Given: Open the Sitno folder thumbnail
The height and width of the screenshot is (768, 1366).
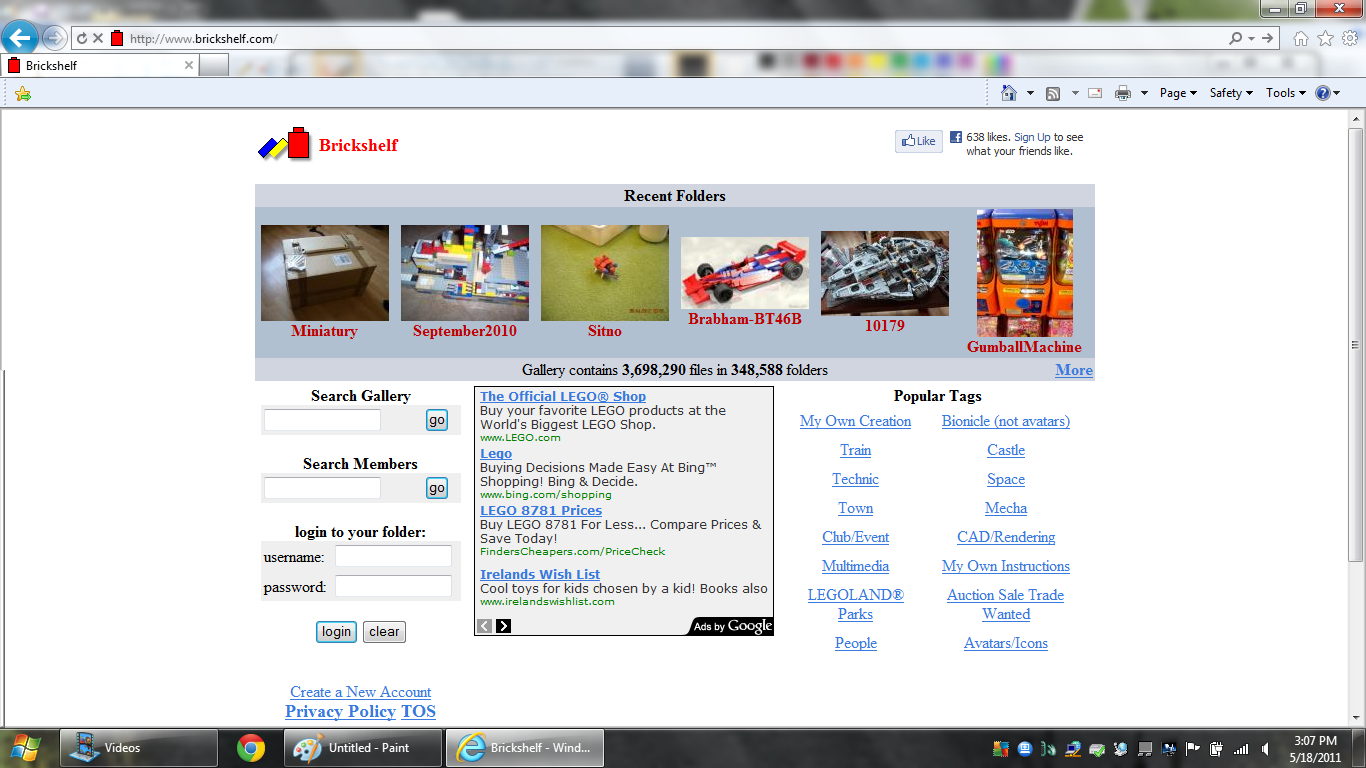Looking at the screenshot, I should [604, 273].
